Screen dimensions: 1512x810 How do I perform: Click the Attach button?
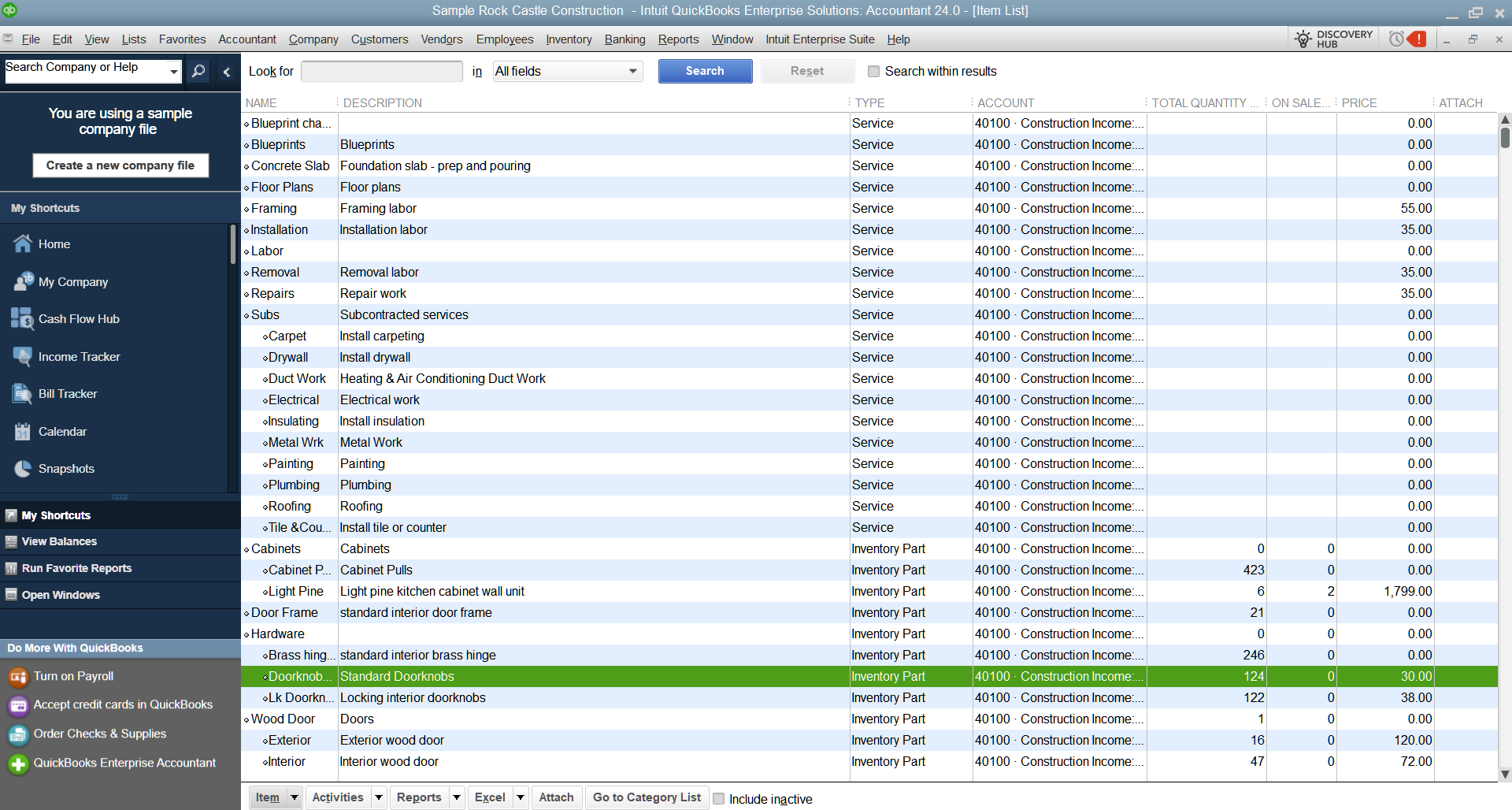click(556, 797)
